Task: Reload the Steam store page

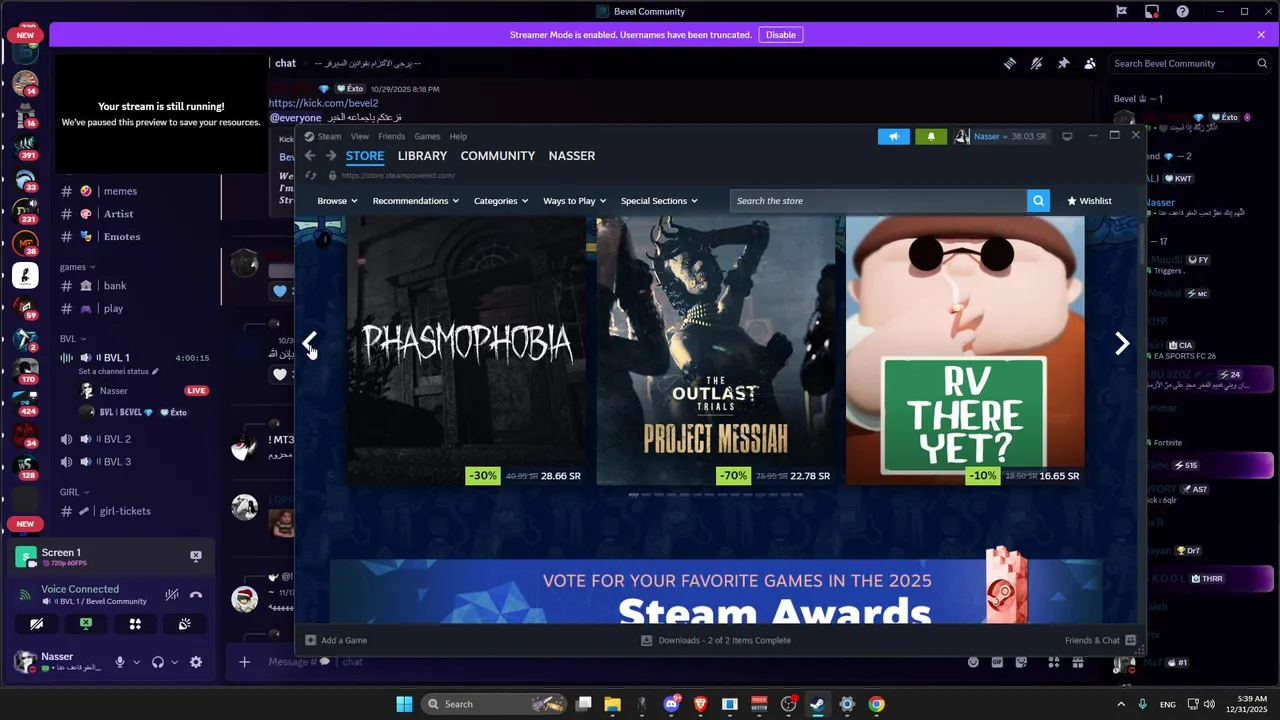Action: pos(311,175)
